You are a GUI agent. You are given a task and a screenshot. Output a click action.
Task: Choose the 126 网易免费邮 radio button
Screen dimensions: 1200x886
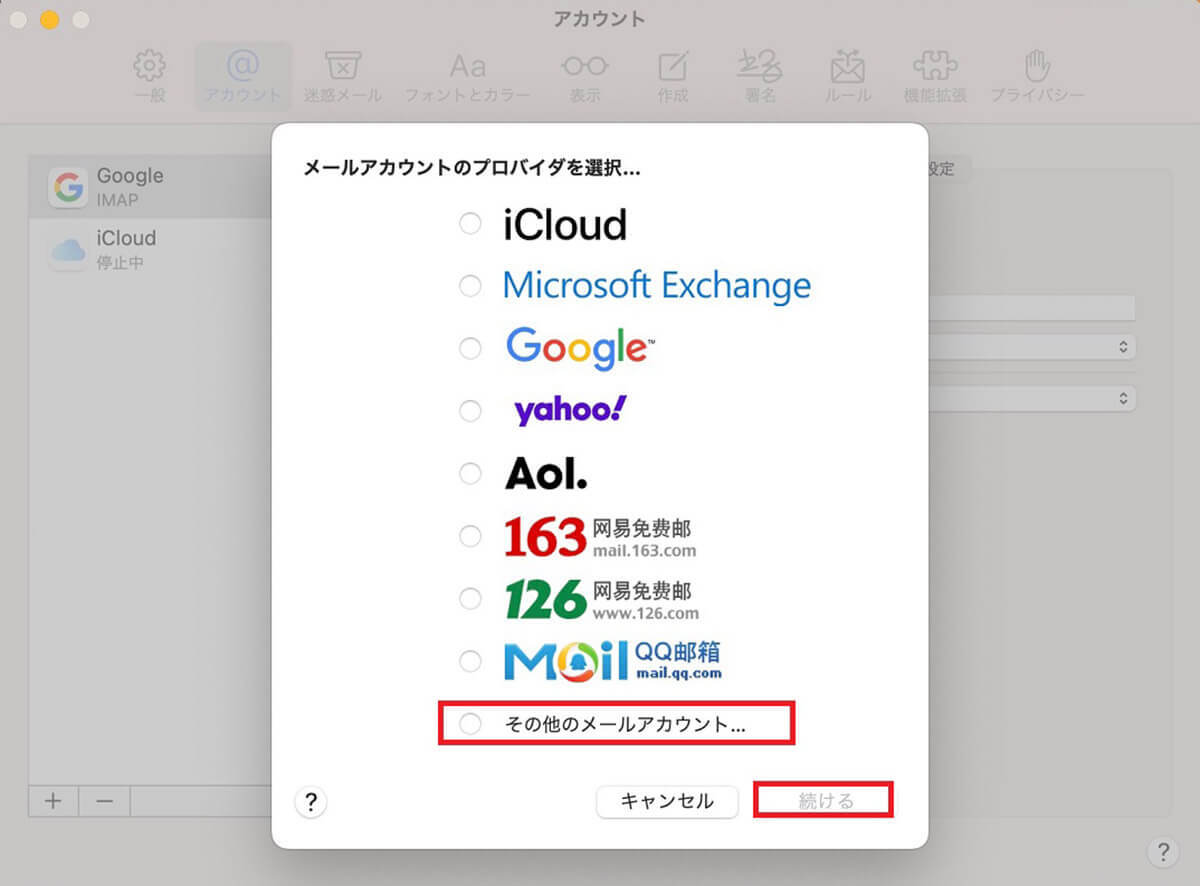pos(470,598)
